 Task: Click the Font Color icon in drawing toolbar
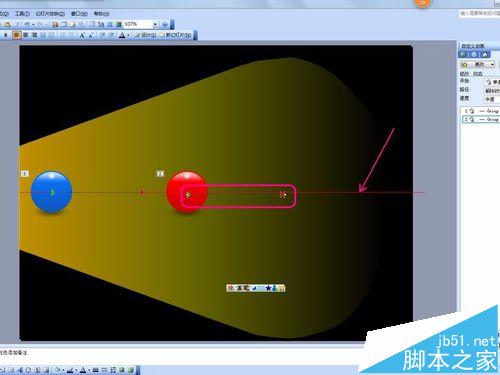click(x=83, y=370)
